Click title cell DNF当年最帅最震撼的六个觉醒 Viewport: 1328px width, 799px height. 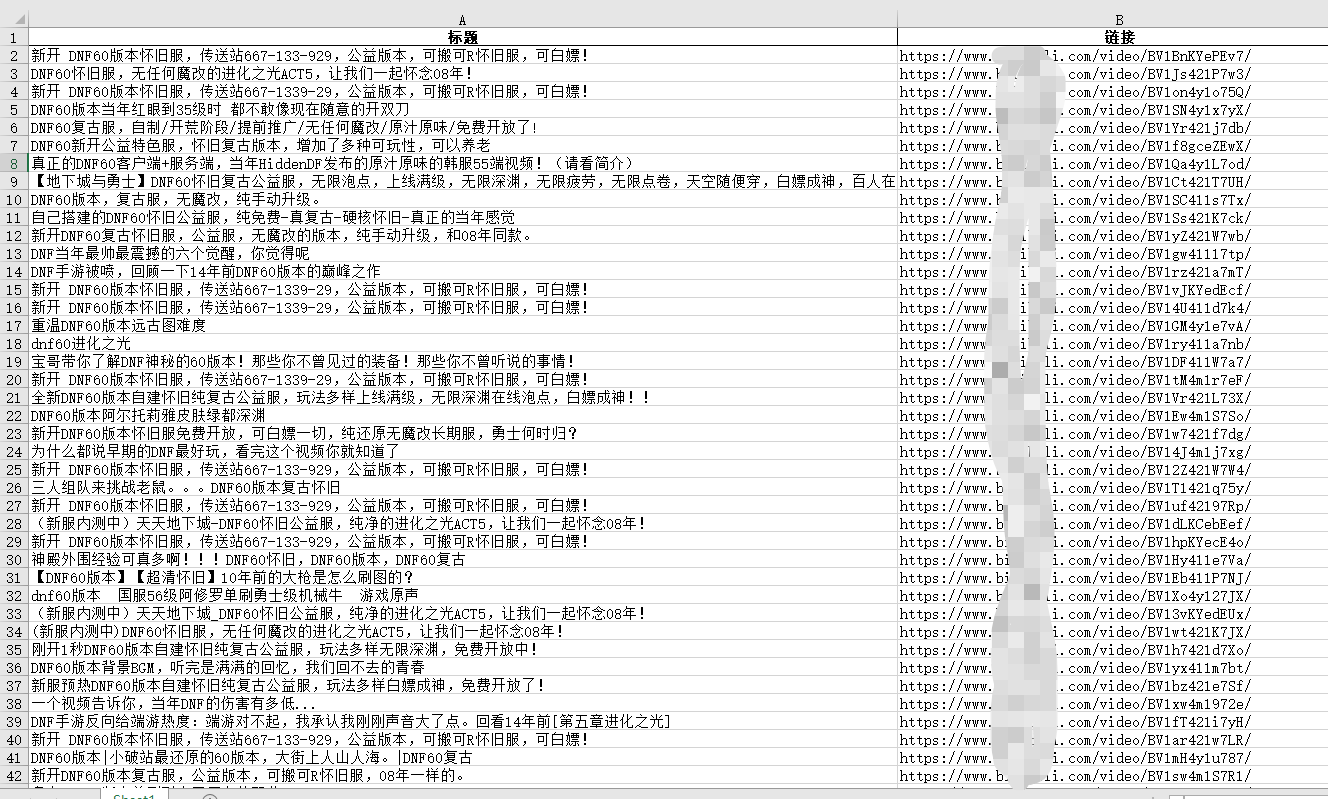click(462, 253)
